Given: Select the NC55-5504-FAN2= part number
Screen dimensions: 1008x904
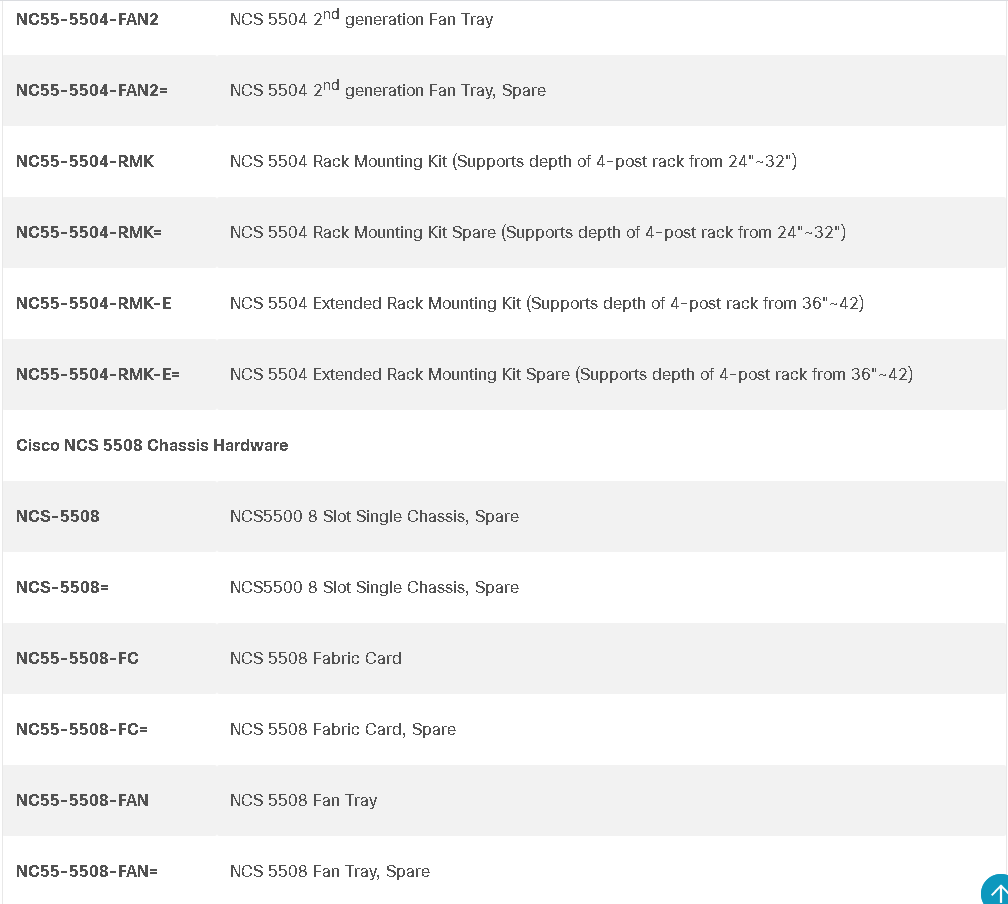Looking at the screenshot, I should pos(92,91).
